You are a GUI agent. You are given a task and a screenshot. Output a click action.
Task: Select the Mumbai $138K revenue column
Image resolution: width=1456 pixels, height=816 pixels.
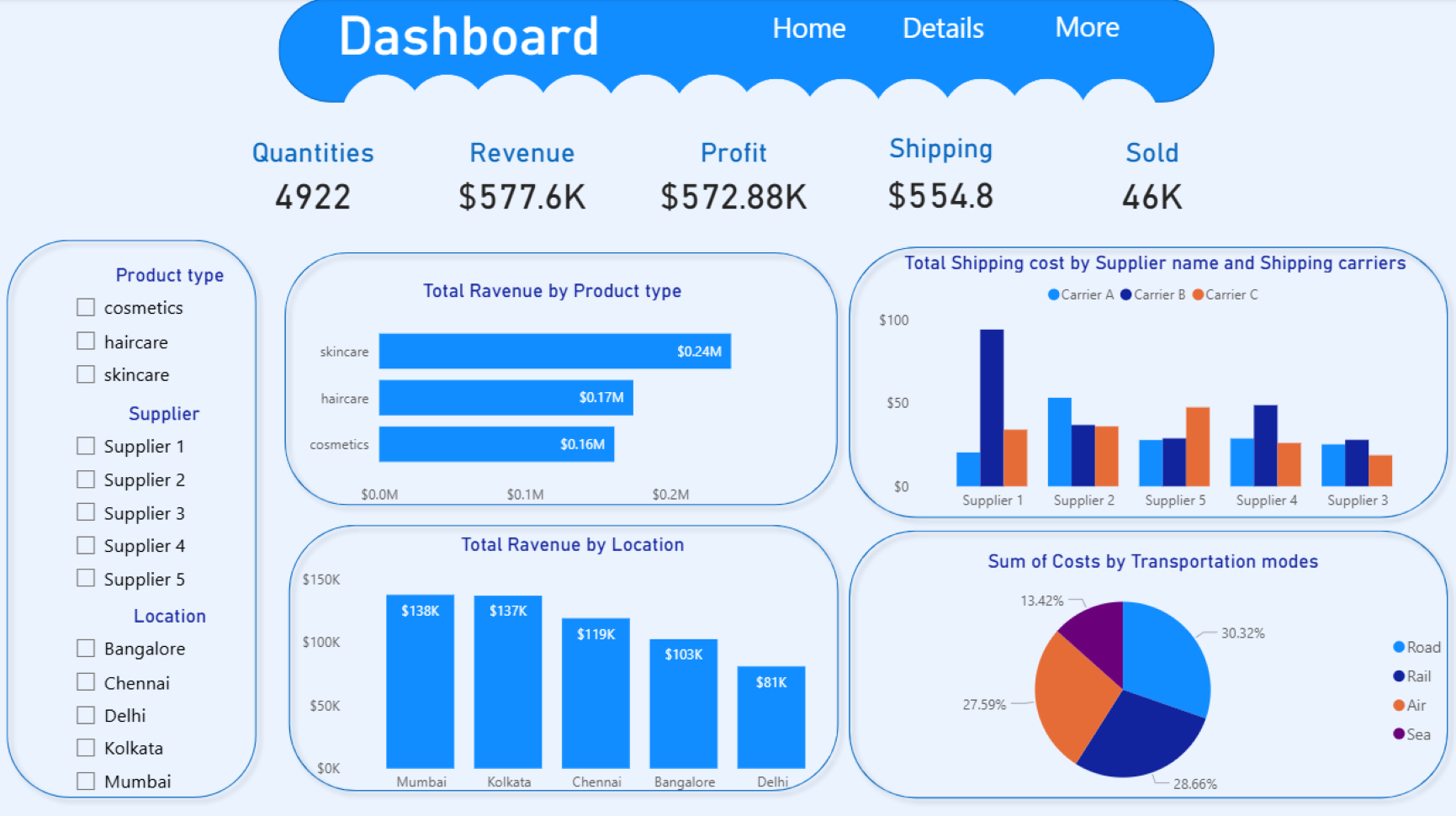(420, 681)
